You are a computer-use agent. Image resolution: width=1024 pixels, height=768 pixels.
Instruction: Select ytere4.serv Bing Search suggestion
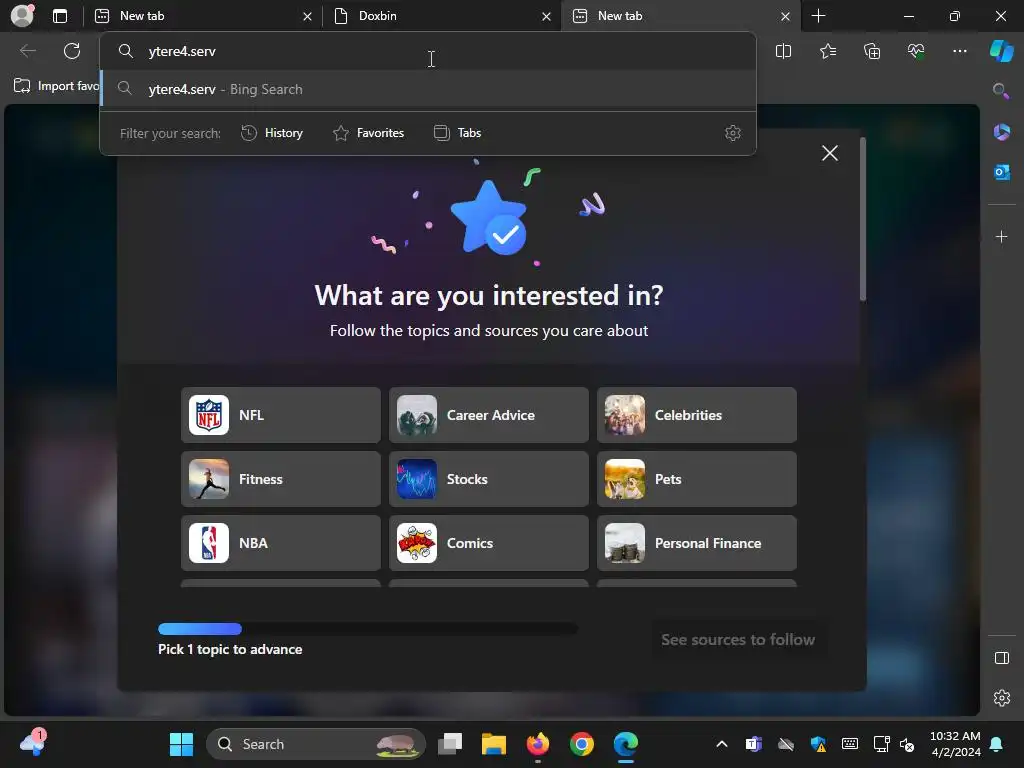pos(428,89)
